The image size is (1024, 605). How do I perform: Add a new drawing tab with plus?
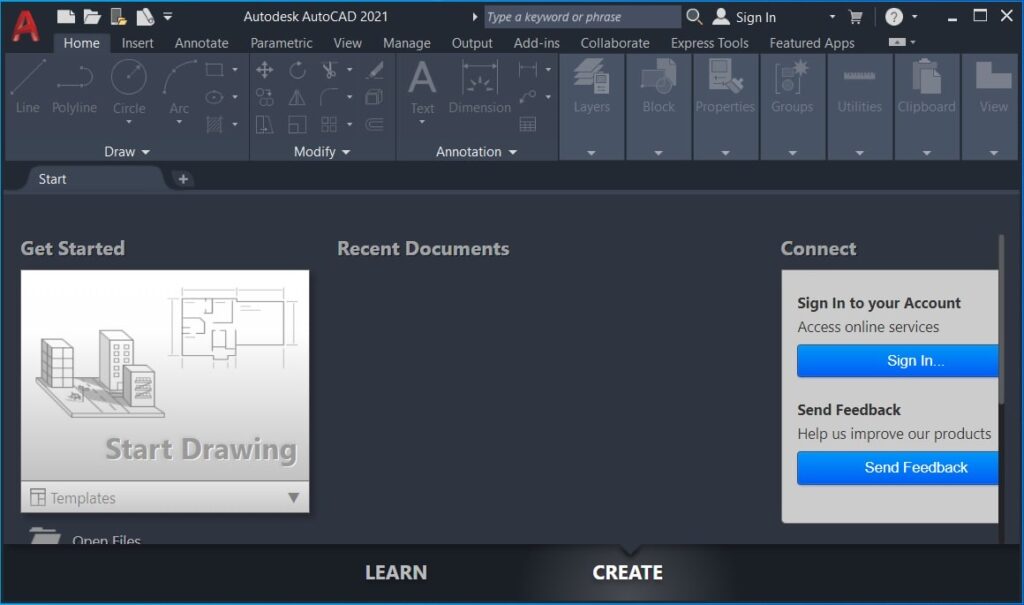(x=184, y=179)
